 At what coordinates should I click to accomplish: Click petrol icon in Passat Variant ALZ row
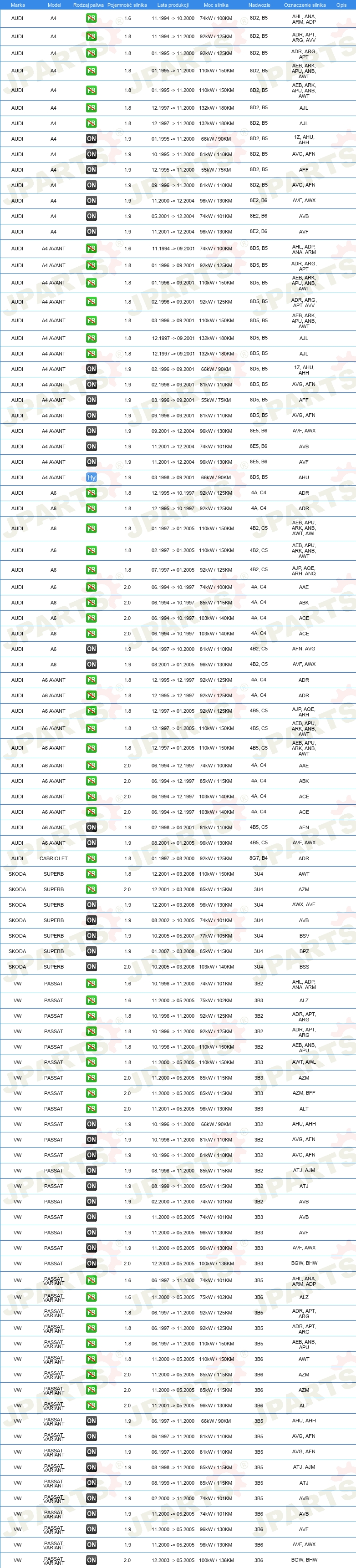coord(92,1297)
